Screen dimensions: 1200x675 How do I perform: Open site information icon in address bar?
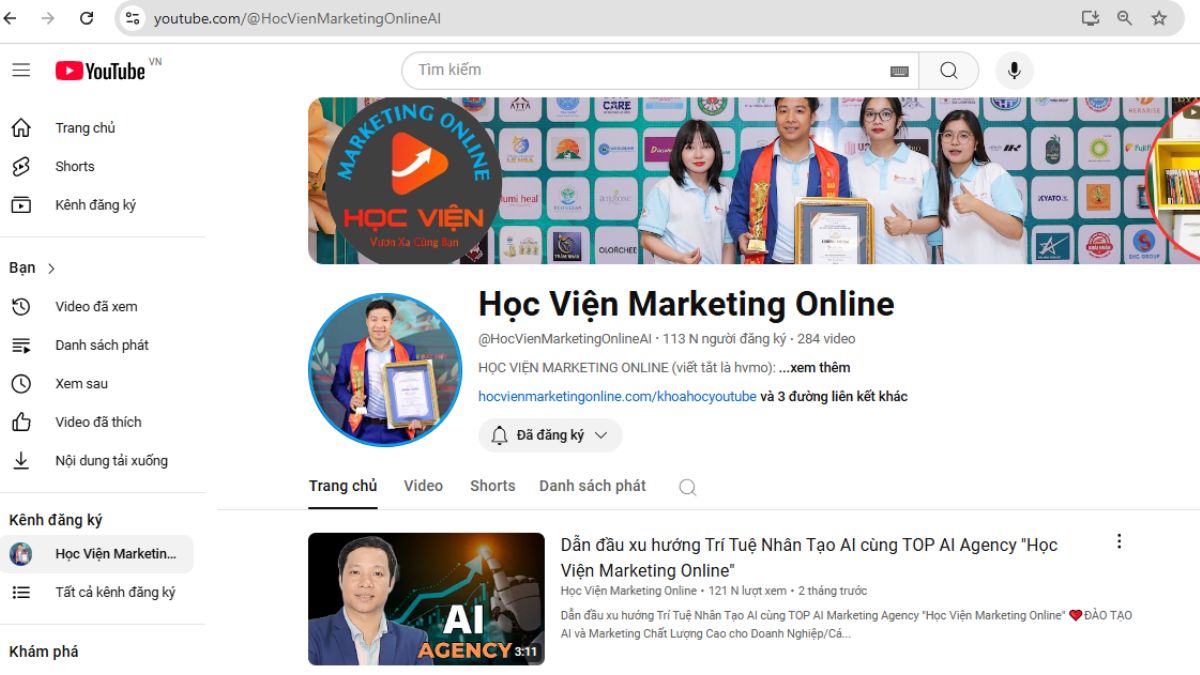coord(133,18)
